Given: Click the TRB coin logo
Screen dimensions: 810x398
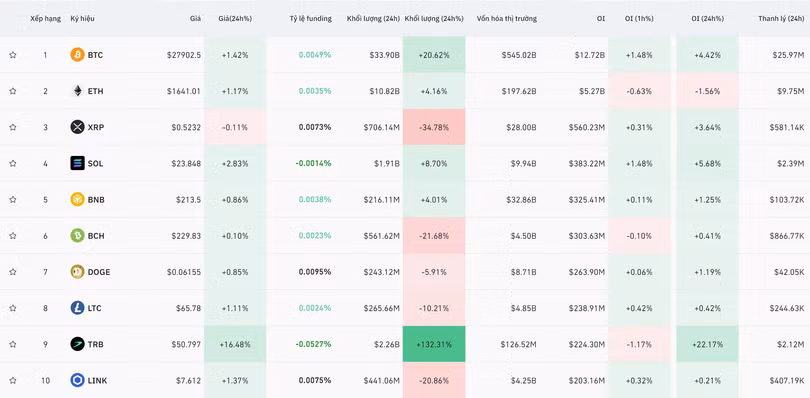Looking at the screenshot, I should click(x=77, y=344).
